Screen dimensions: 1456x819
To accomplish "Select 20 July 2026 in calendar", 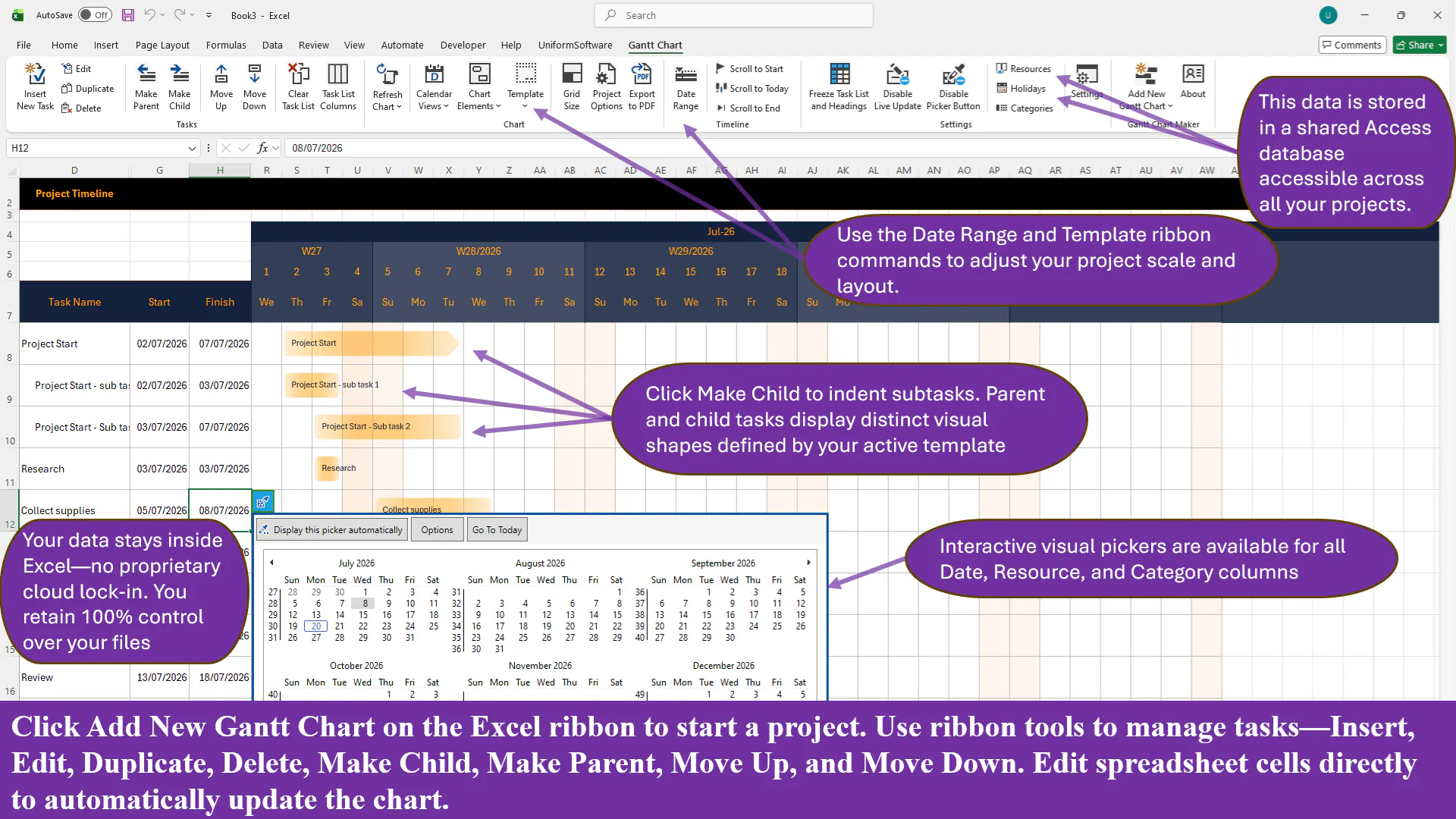I will click(316, 626).
